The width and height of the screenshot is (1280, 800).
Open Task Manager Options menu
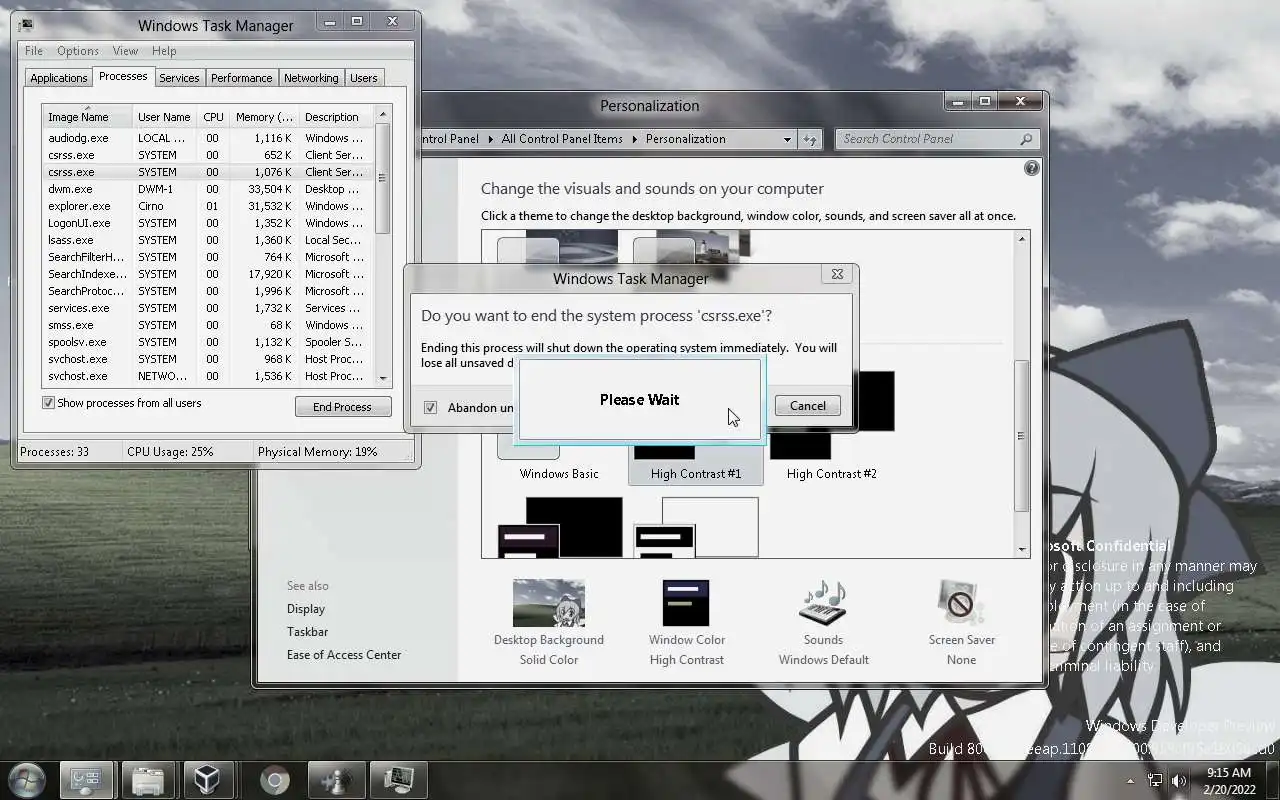(x=77, y=51)
